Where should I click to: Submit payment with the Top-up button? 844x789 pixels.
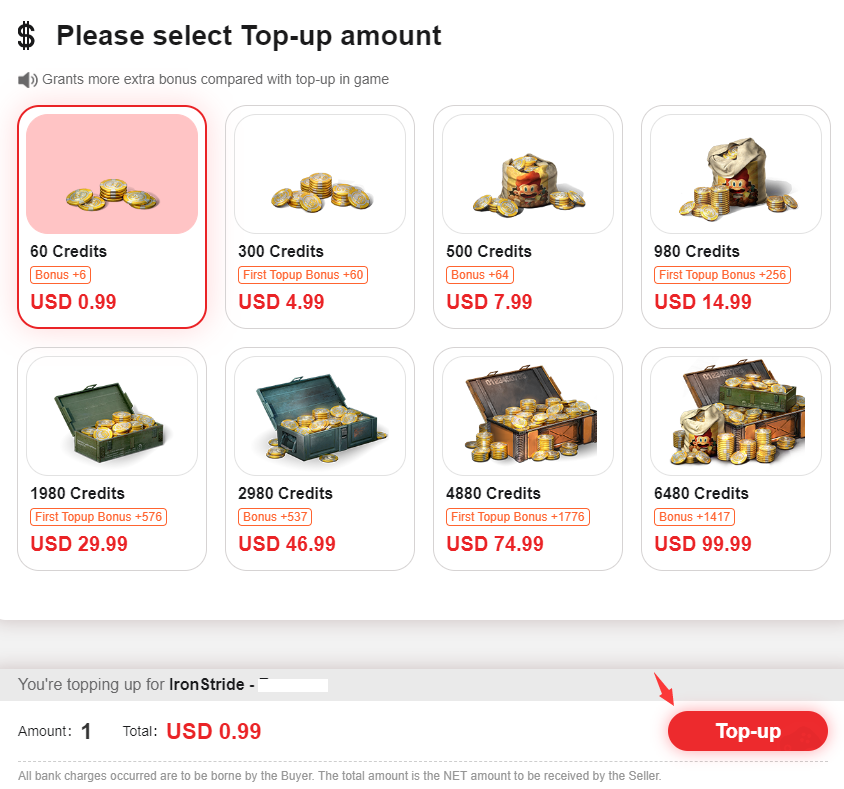(x=748, y=731)
